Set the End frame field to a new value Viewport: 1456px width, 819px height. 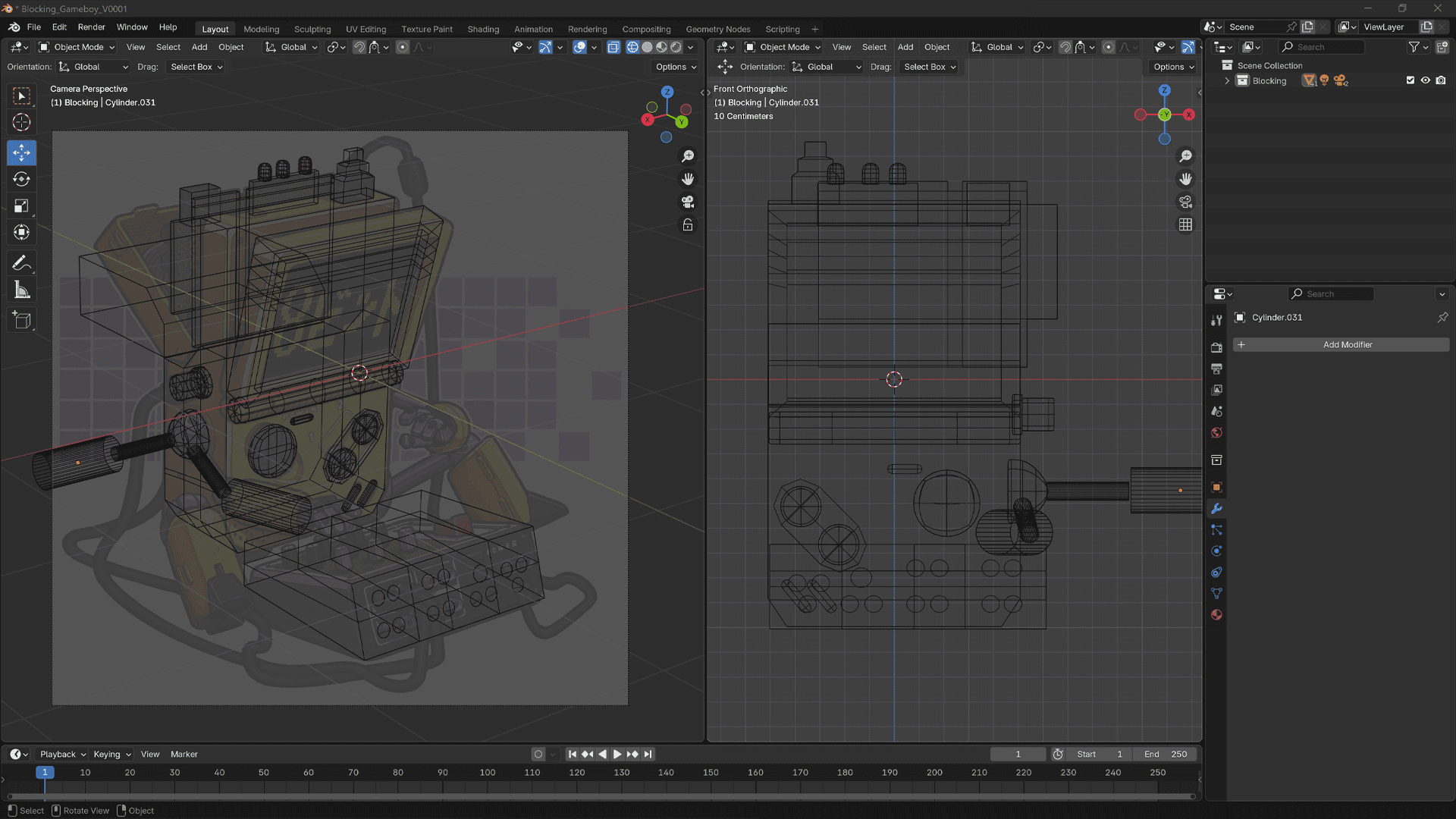click(x=1166, y=754)
